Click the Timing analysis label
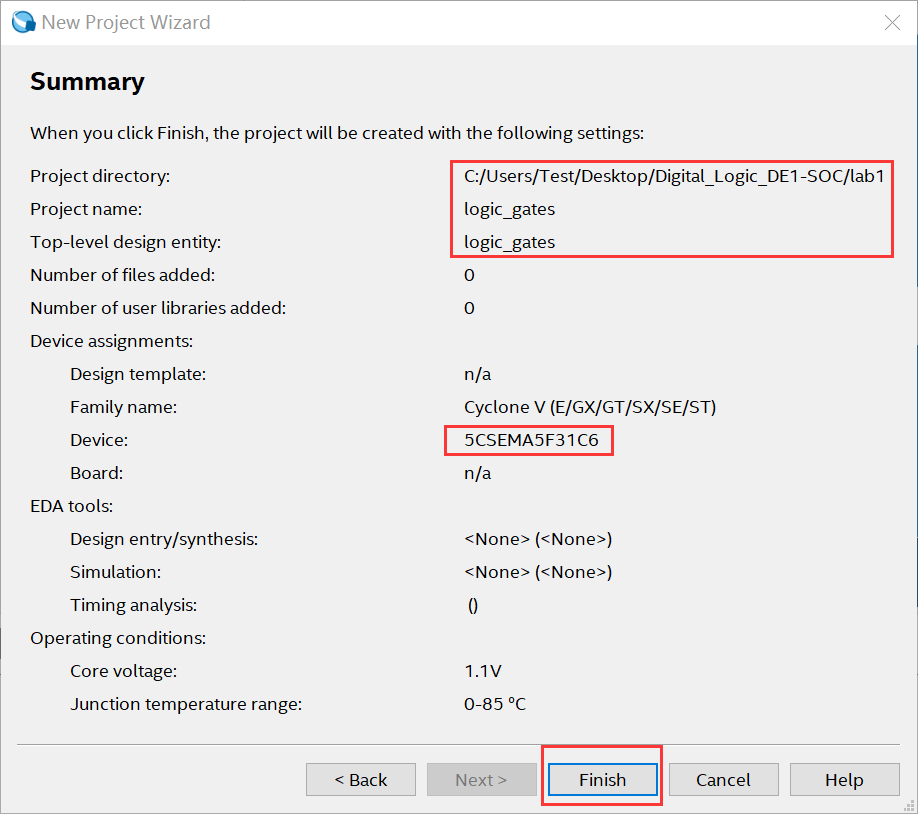The image size is (918, 814). [x=133, y=605]
